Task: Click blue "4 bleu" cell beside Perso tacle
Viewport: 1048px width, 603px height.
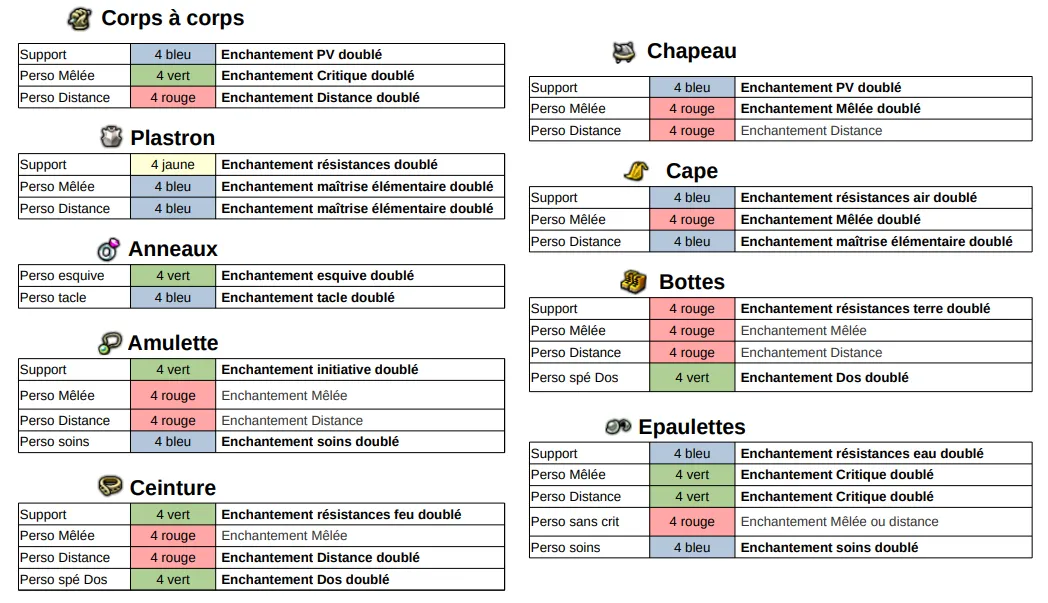Action: pyautogui.click(x=172, y=298)
